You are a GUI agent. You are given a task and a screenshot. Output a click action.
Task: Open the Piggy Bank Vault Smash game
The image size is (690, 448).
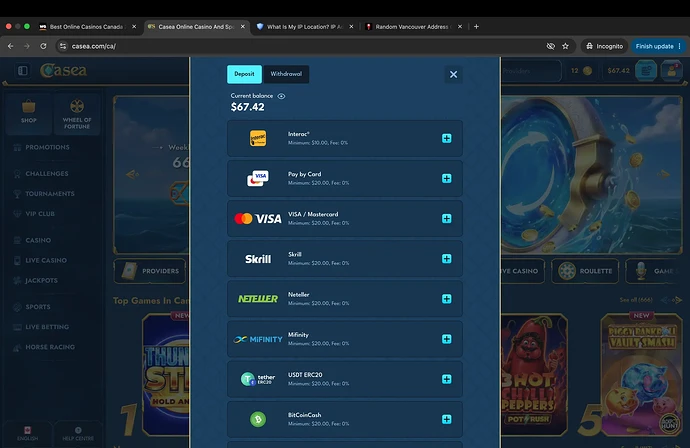click(x=642, y=374)
